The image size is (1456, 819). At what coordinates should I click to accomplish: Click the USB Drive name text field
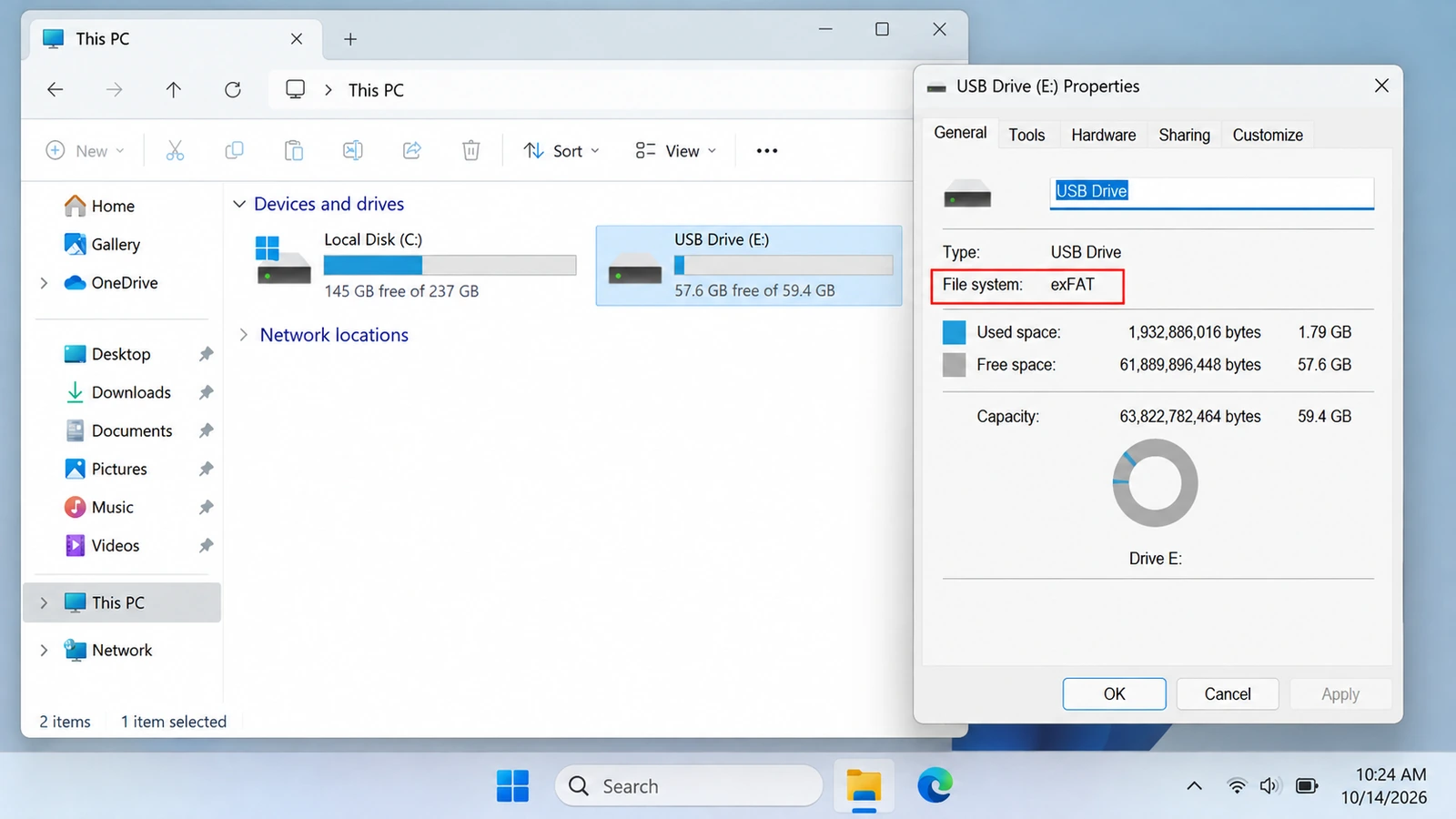click(1211, 191)
